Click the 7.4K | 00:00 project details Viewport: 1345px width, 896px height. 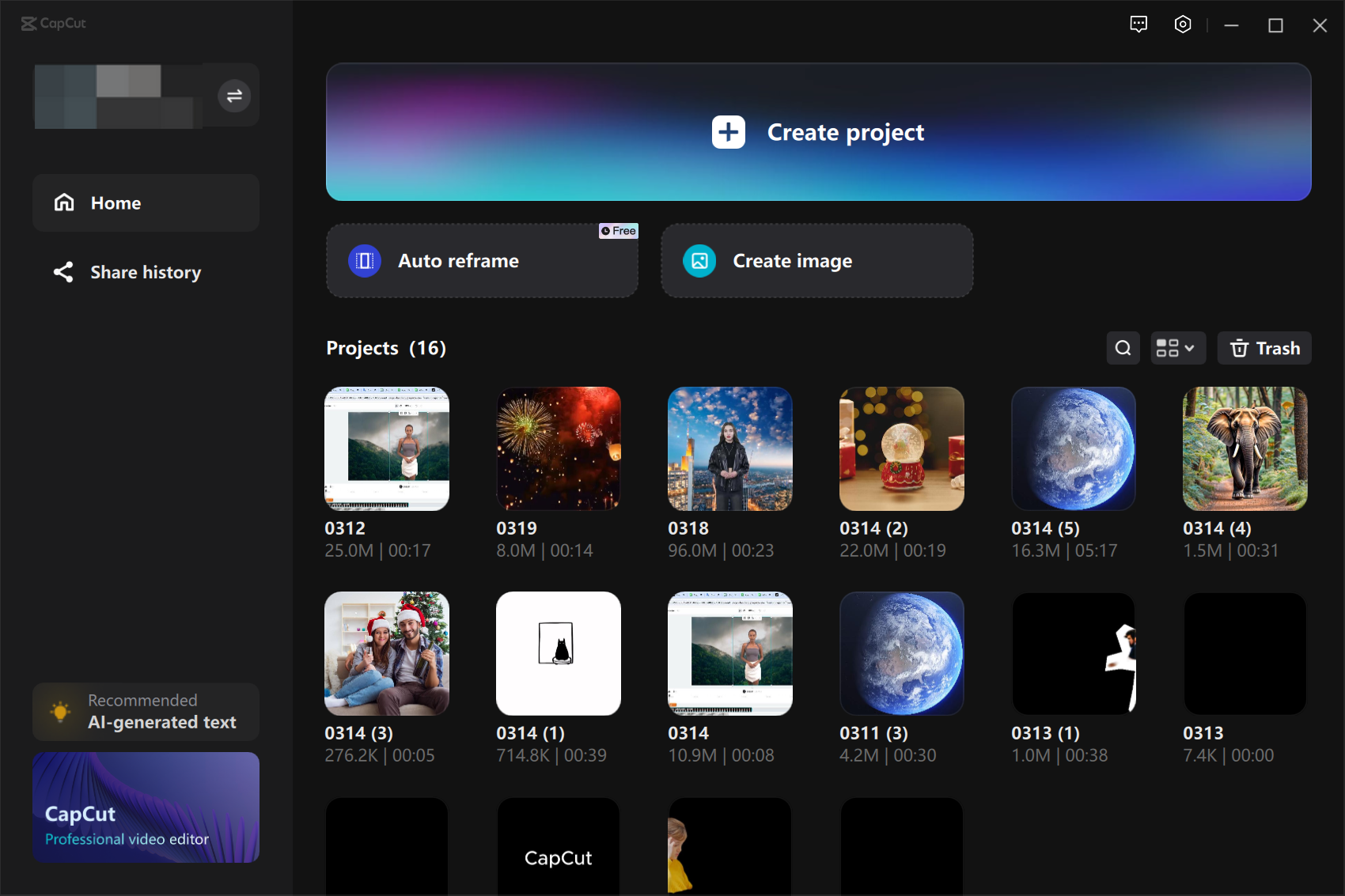[x=1228, y=755]
